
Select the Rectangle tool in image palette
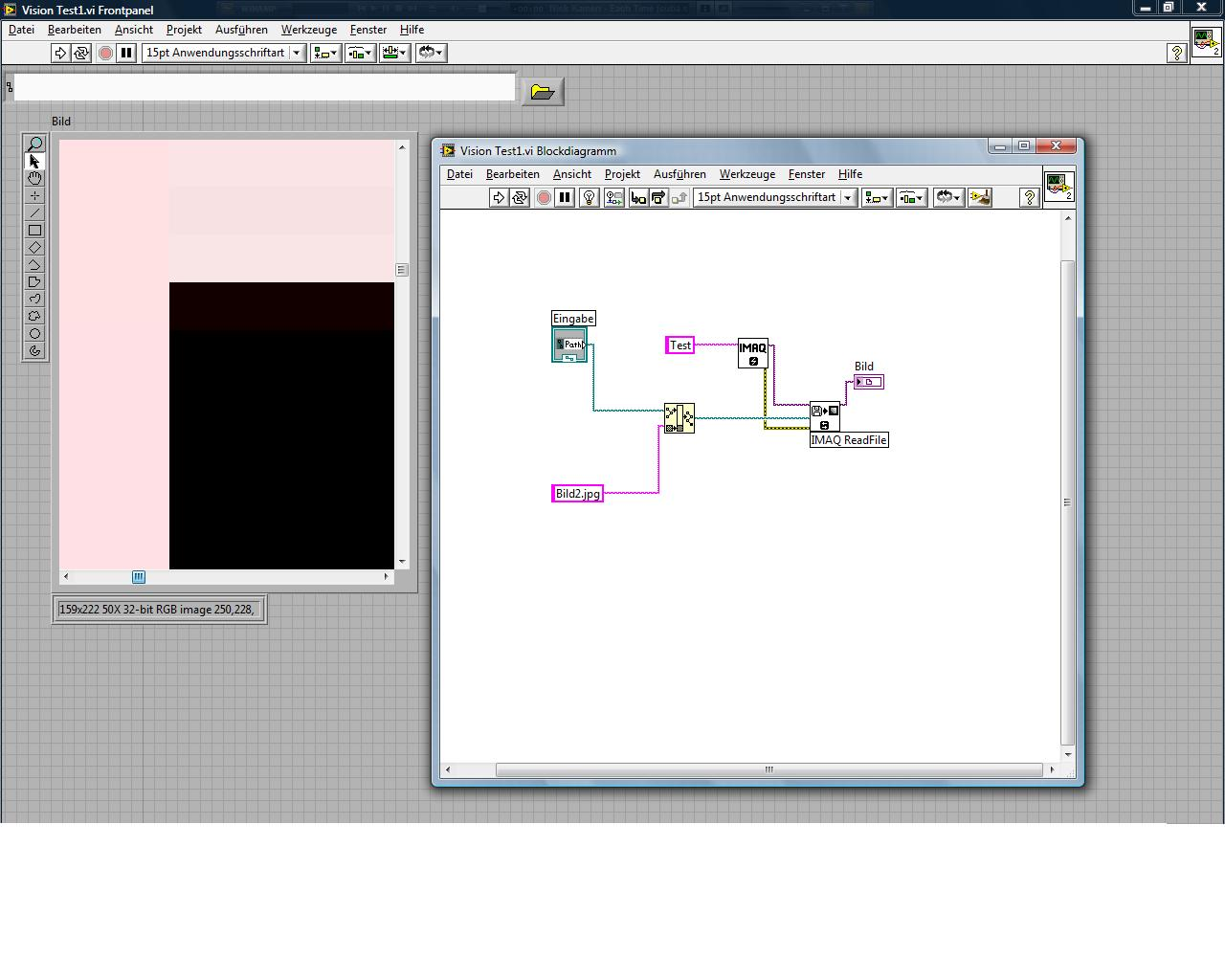tap(35, 230)
